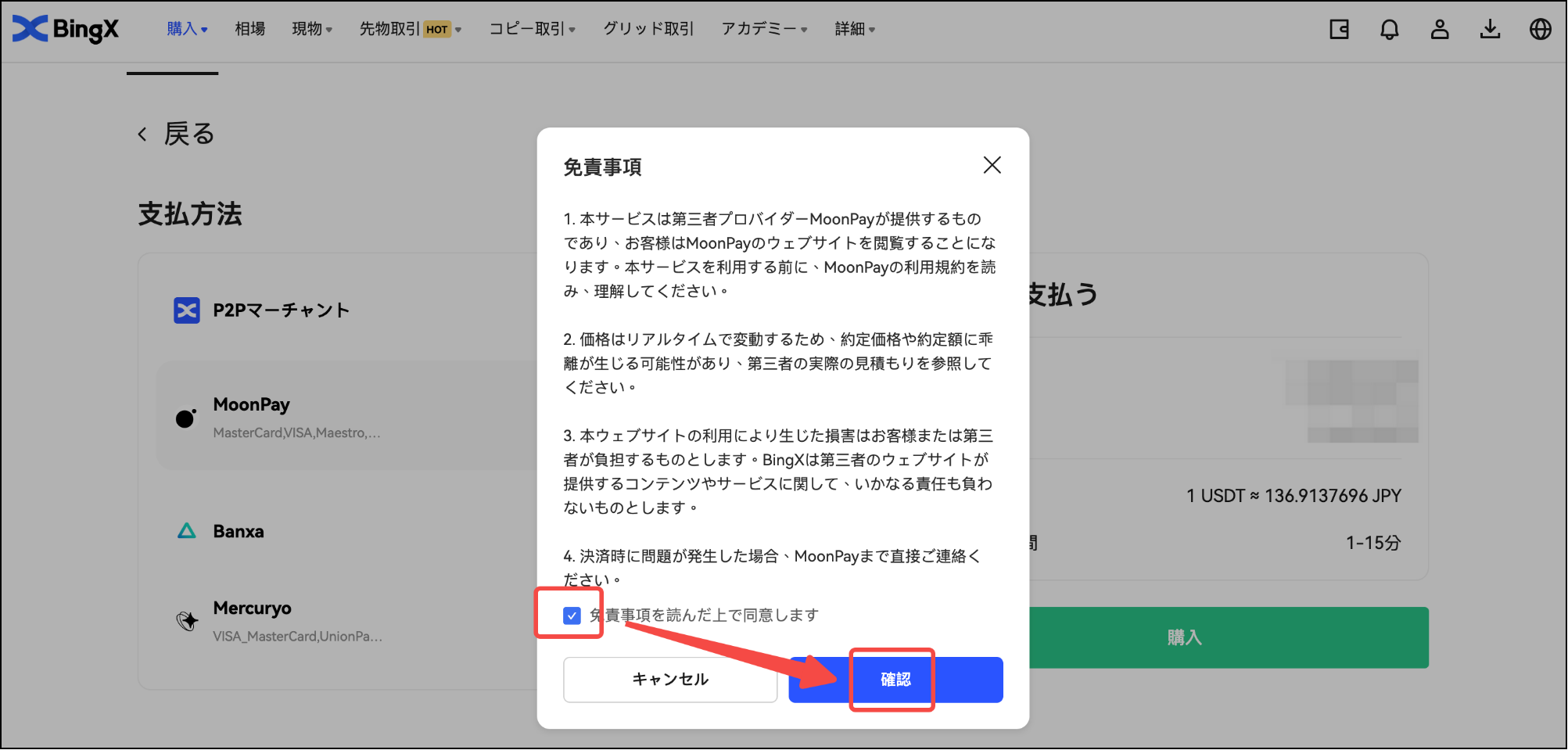Open the user account icon
This screenshot has height=750, width=1568.
click(1440, 30)
